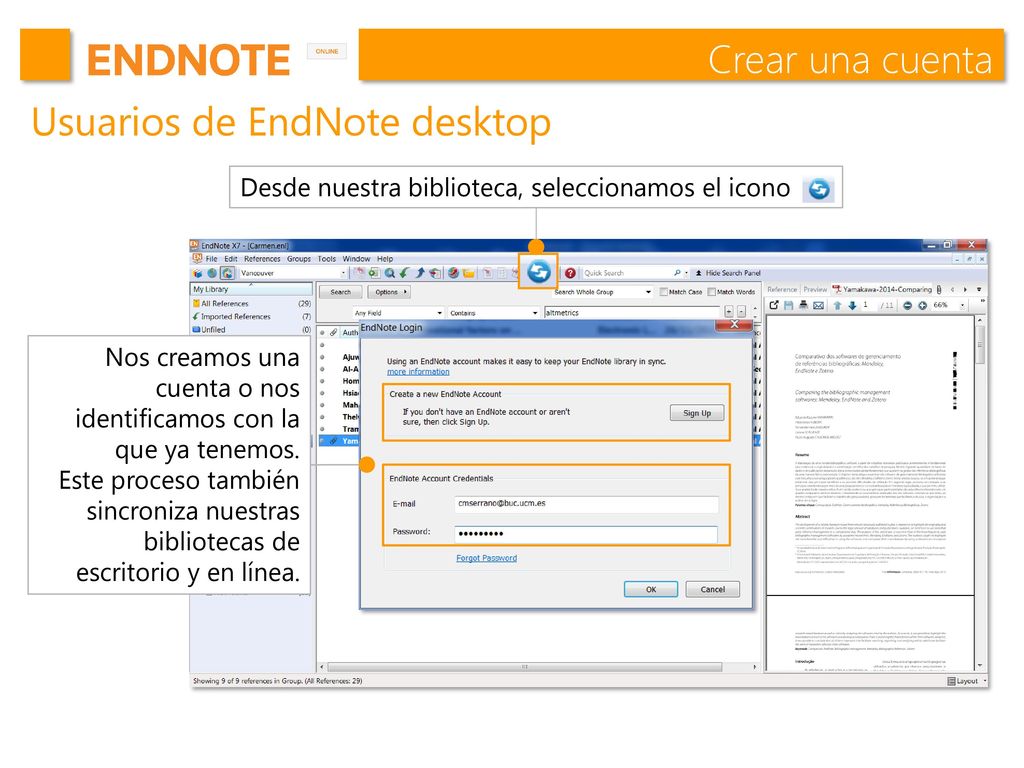Open the References menu

[262, 259]
